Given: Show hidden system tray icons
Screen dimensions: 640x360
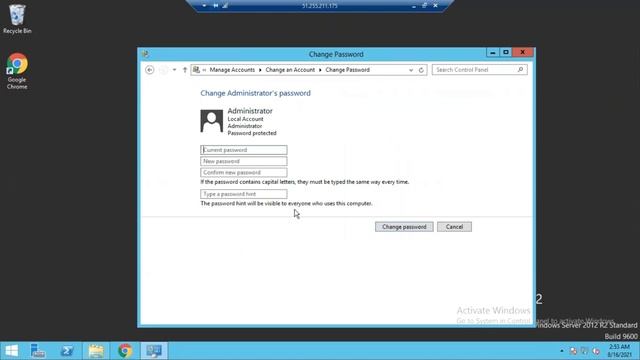Looking at the screenshot, I should click(562, 351).
